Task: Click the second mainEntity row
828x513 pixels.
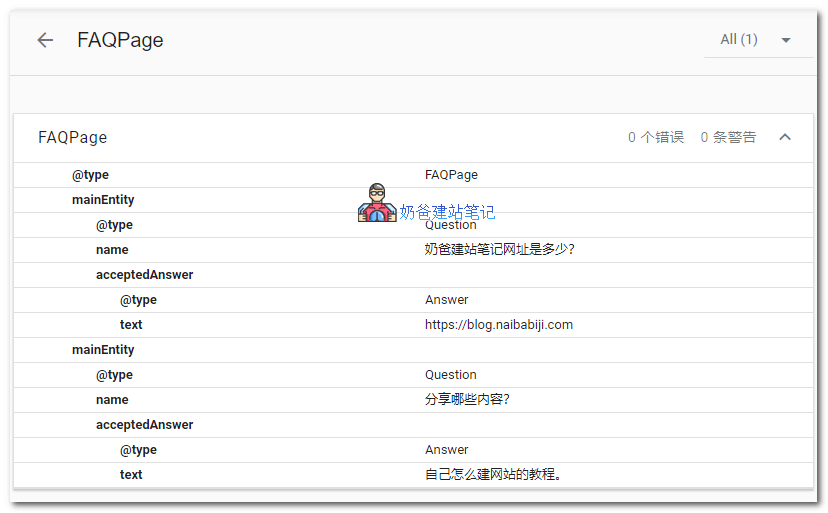Action: click(103, 350)
